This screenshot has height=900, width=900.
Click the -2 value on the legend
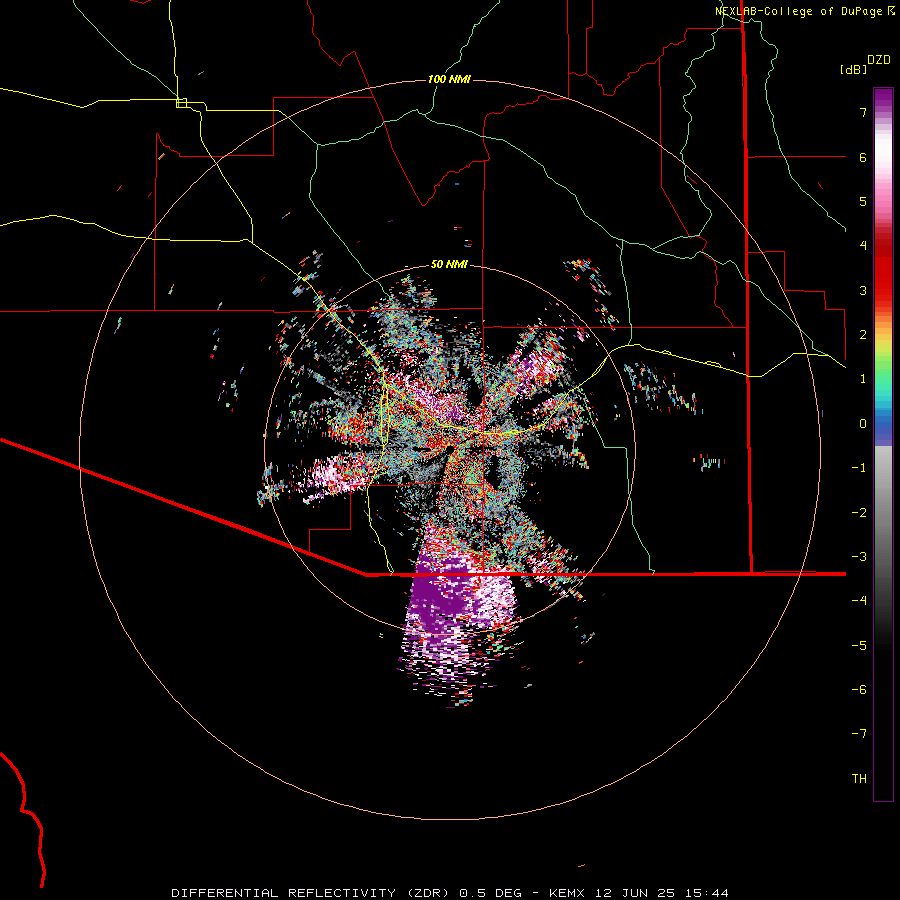coord(859,513)
